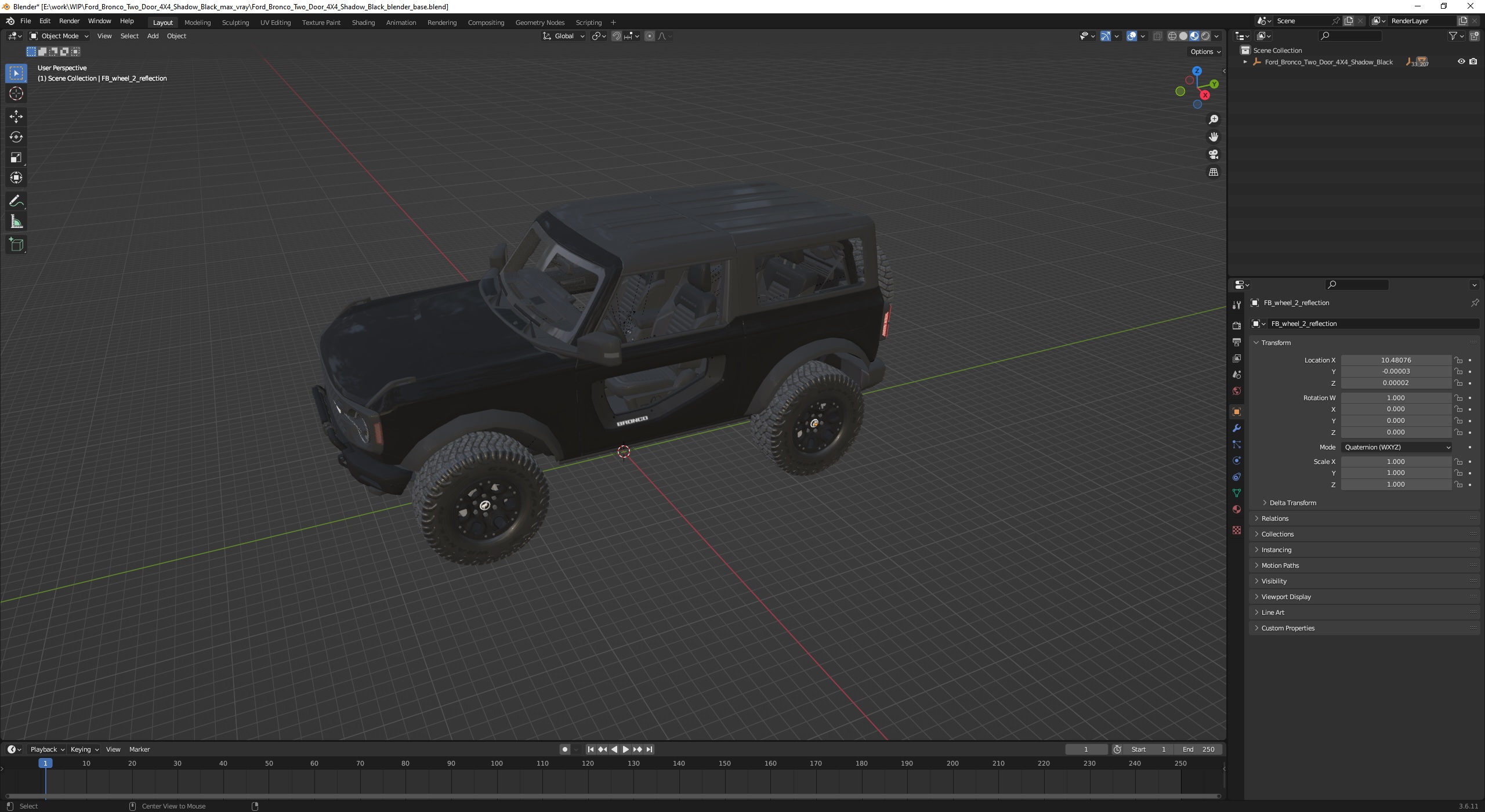Expand the Delta Transform subpanel

pyautogui.click(x=1292, y=503)
